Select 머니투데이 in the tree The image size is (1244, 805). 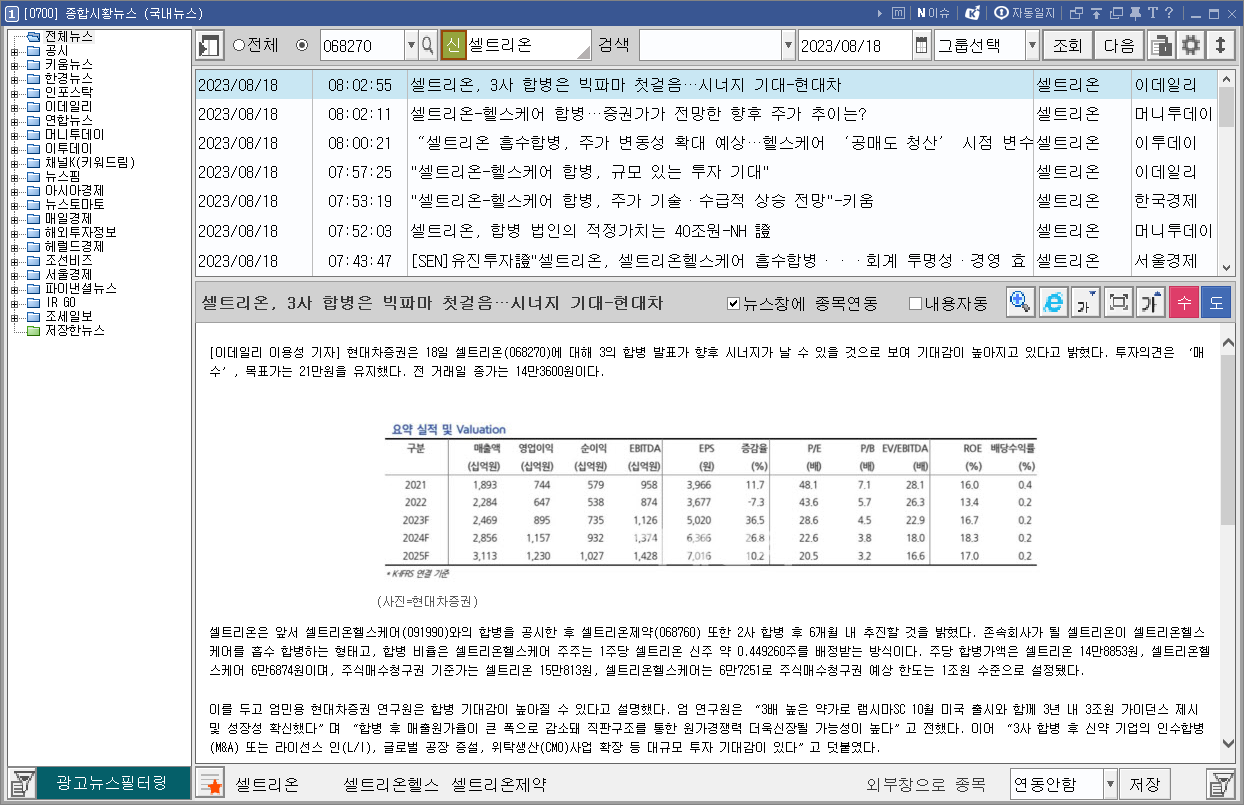(75, 134)
